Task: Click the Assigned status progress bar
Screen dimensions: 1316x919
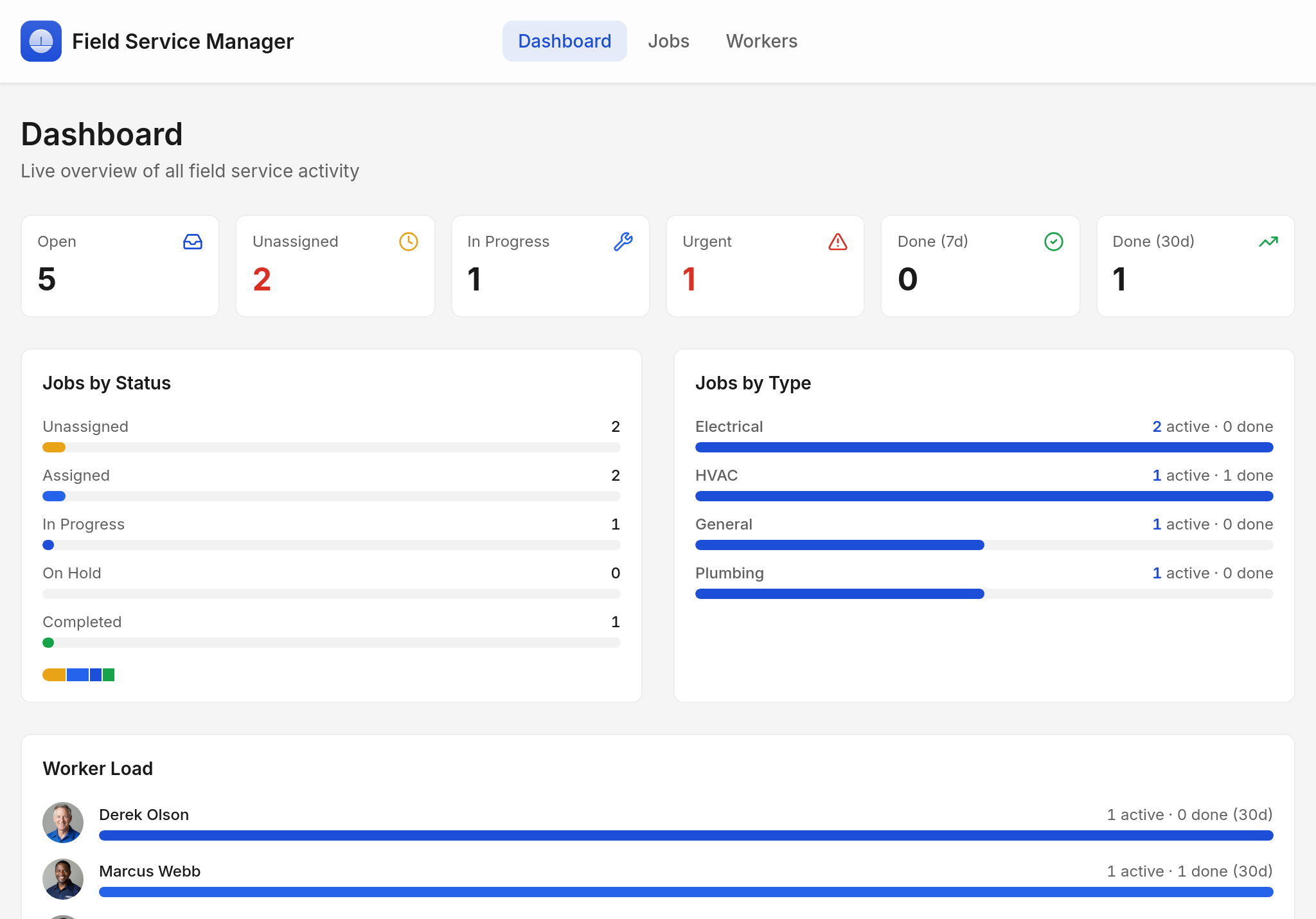Action: click(332, 496)
